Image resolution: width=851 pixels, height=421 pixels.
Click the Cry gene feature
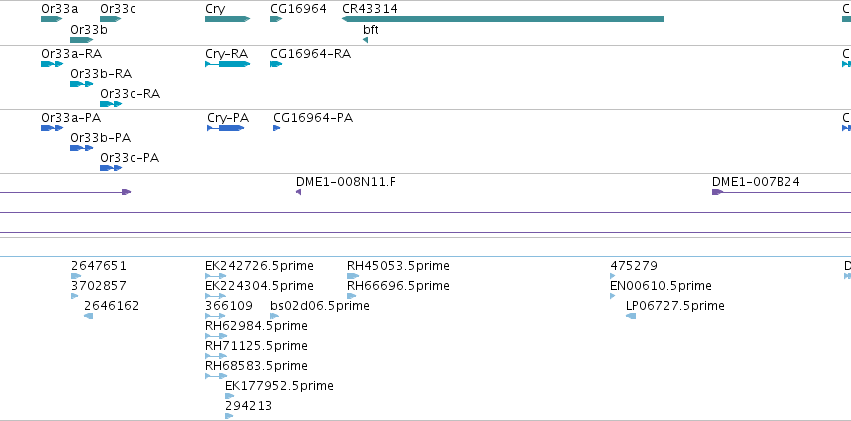(227, 19)
